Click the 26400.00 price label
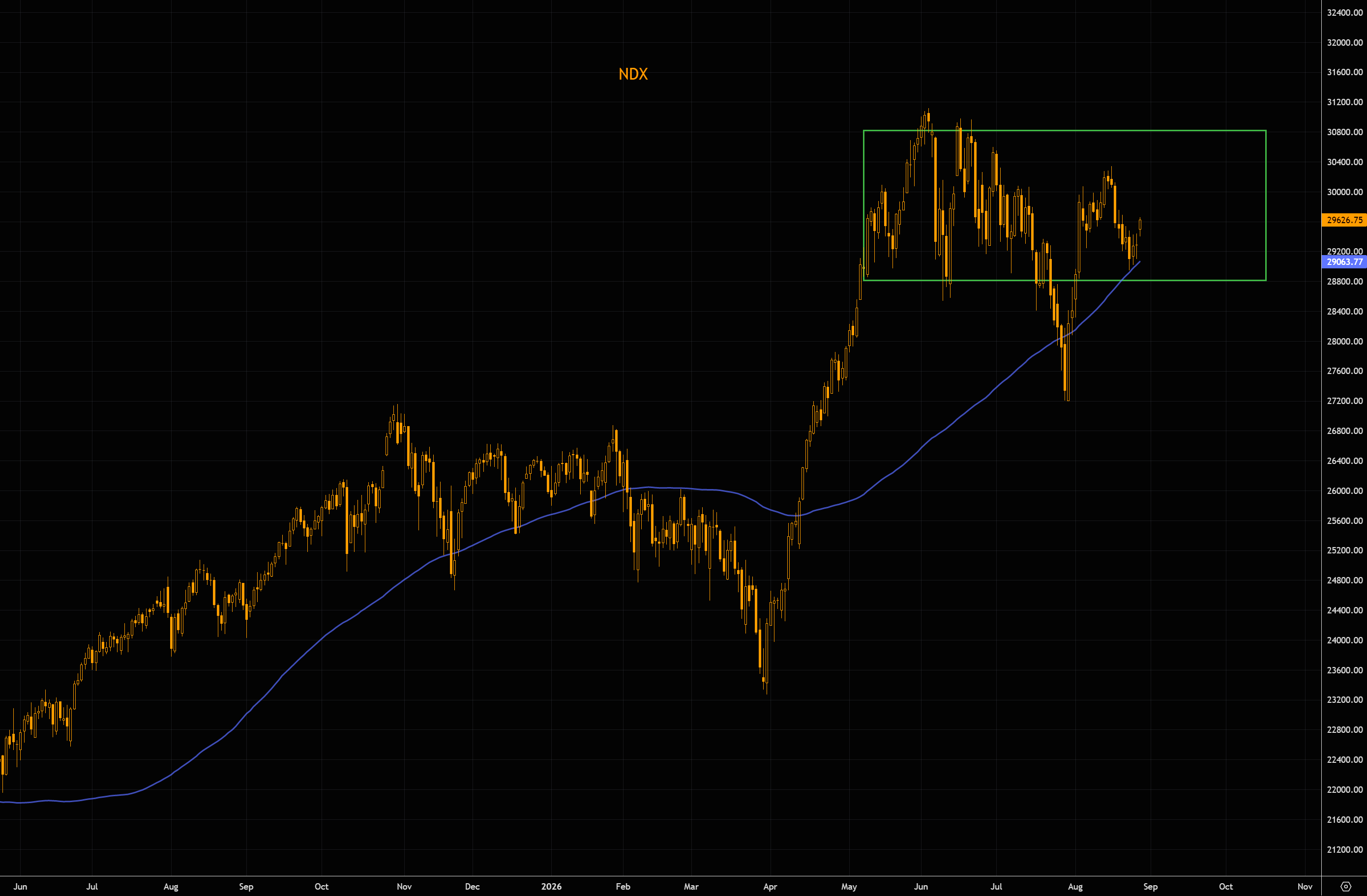The height and width of the screenshot is (896, 1367). (1344, 461)
